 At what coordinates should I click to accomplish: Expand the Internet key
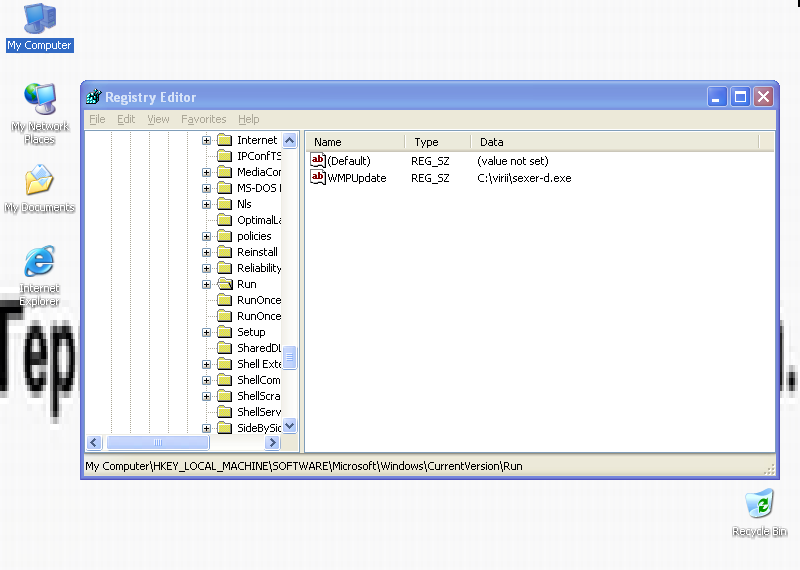pos(206,140)
